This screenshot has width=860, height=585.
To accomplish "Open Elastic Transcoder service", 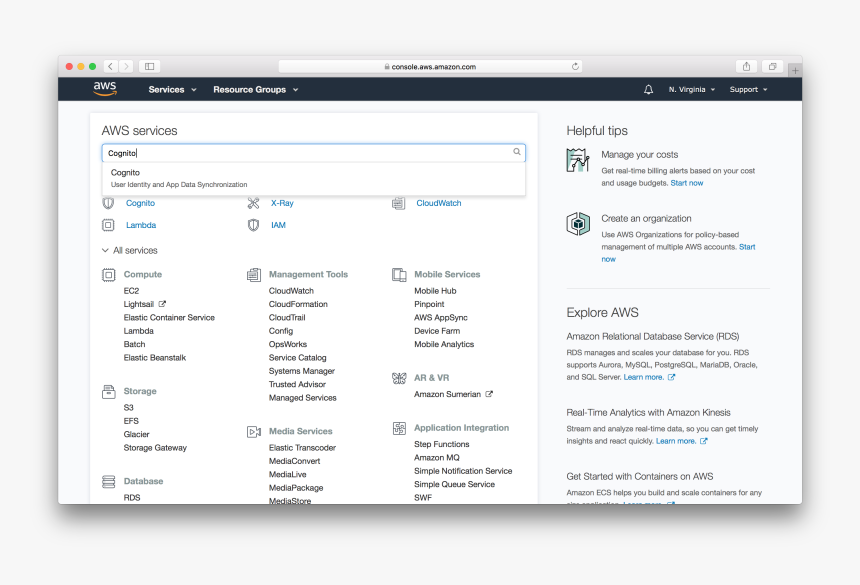I will pyautogui.click(x=302, y=448).
